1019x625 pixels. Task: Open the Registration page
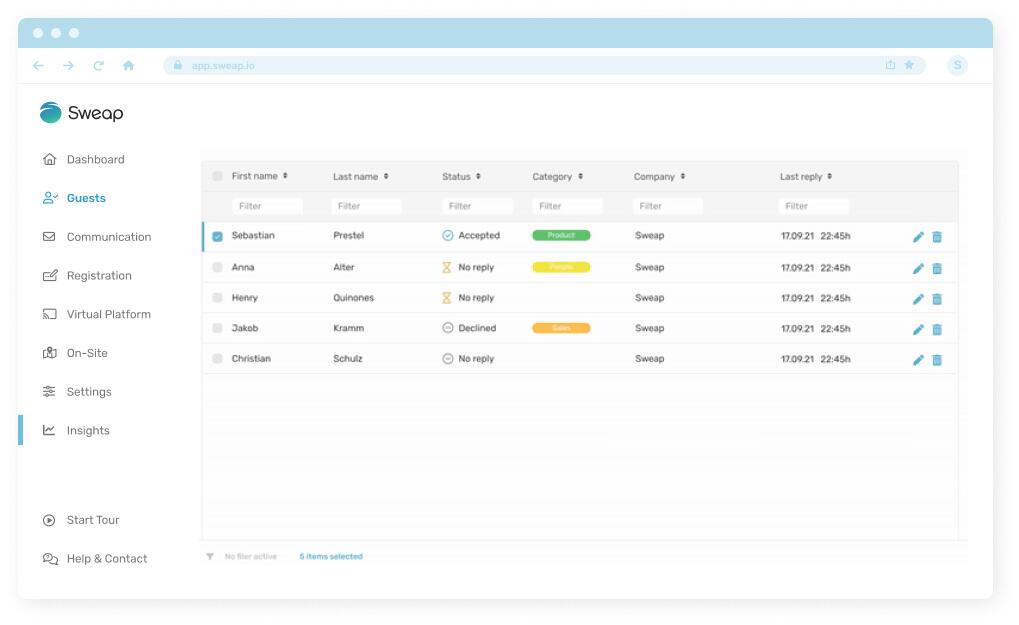[x=99, y=275]
